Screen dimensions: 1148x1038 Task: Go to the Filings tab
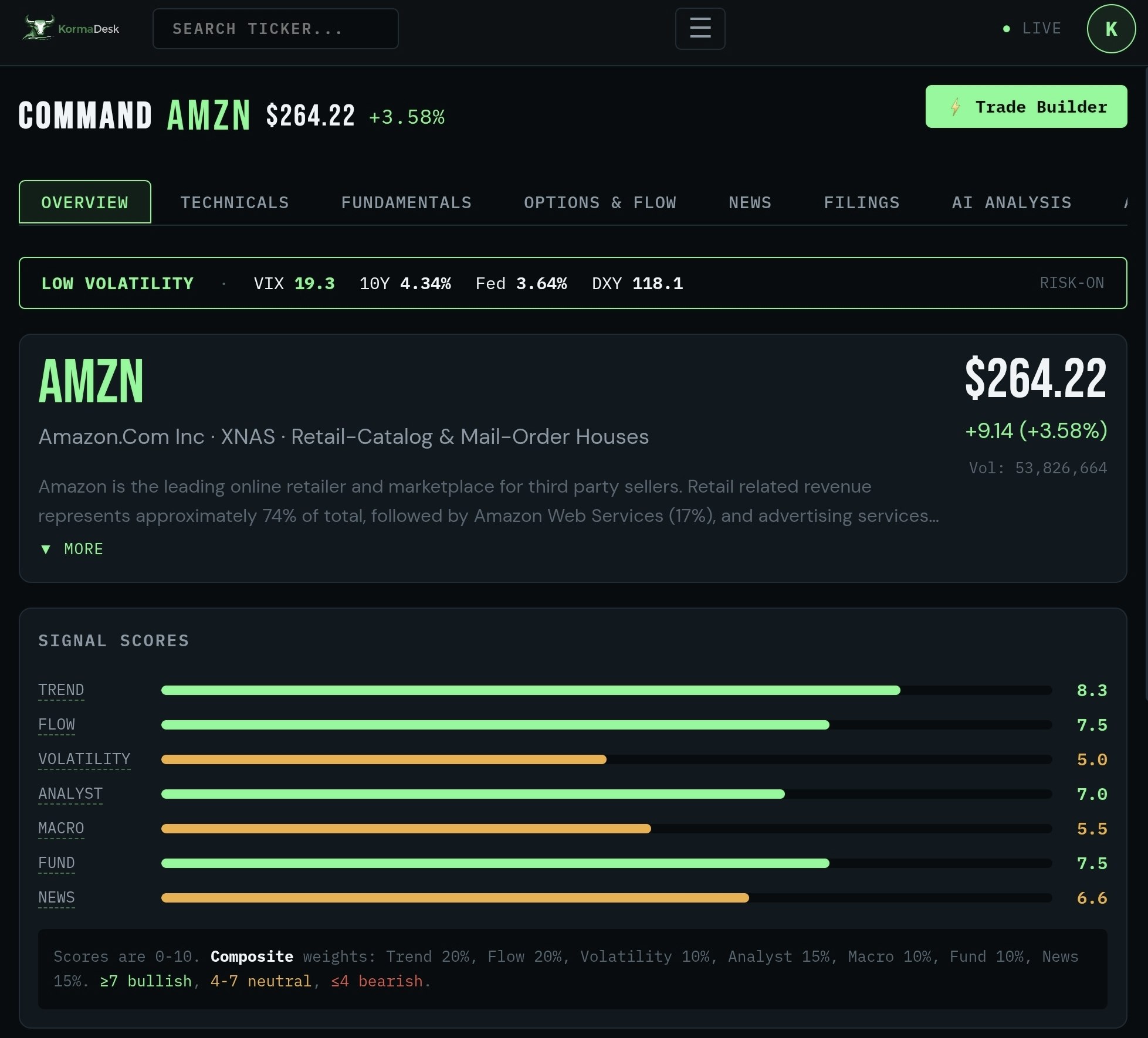[862, 203]
